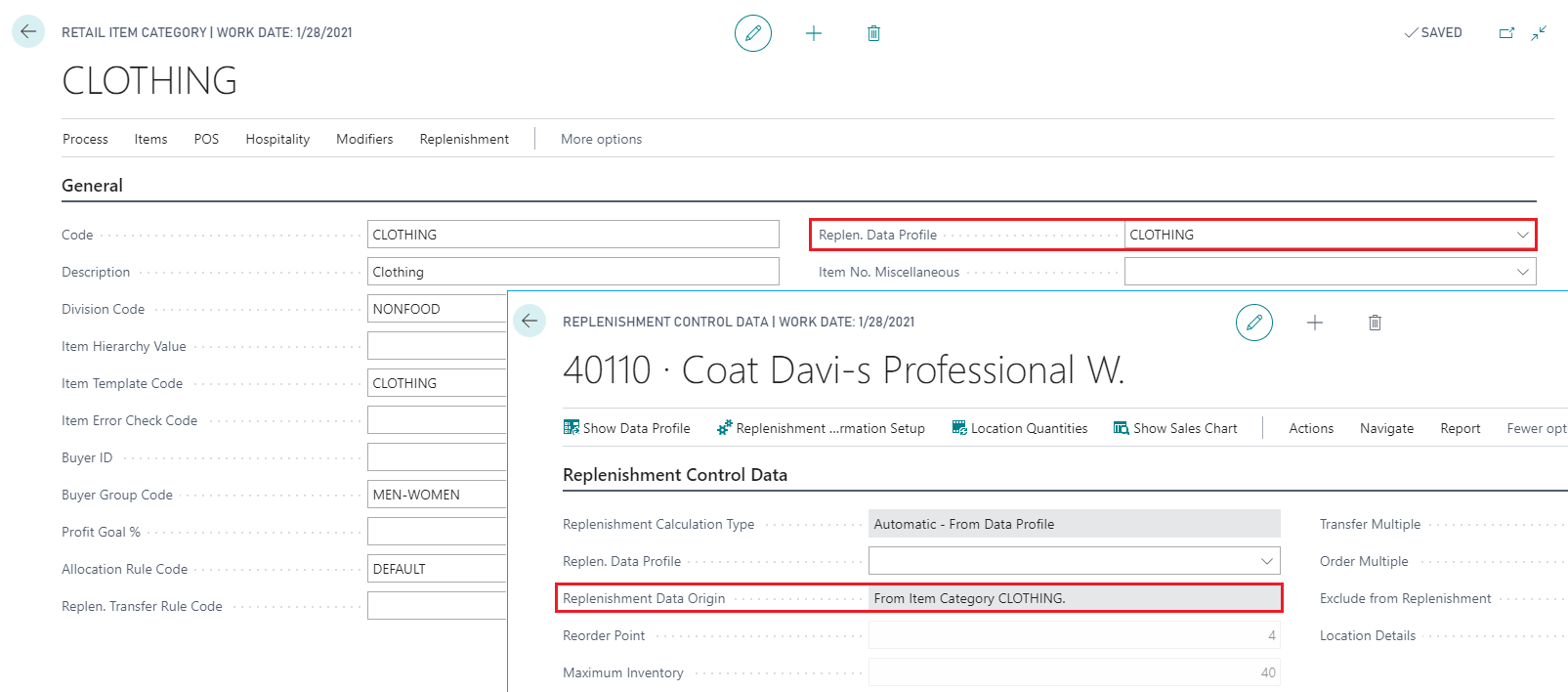Go back from Replenishment Control Data page
The width and height of the screenshot is (1568, 692).
point(530,321)
